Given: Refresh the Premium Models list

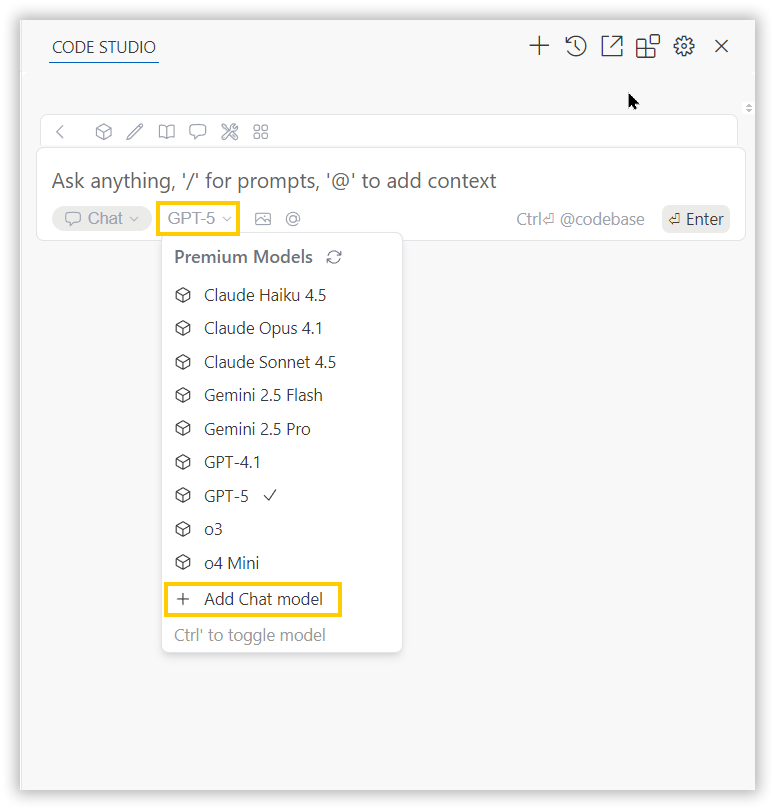Looking at the screenshot, I should [334, 257].
